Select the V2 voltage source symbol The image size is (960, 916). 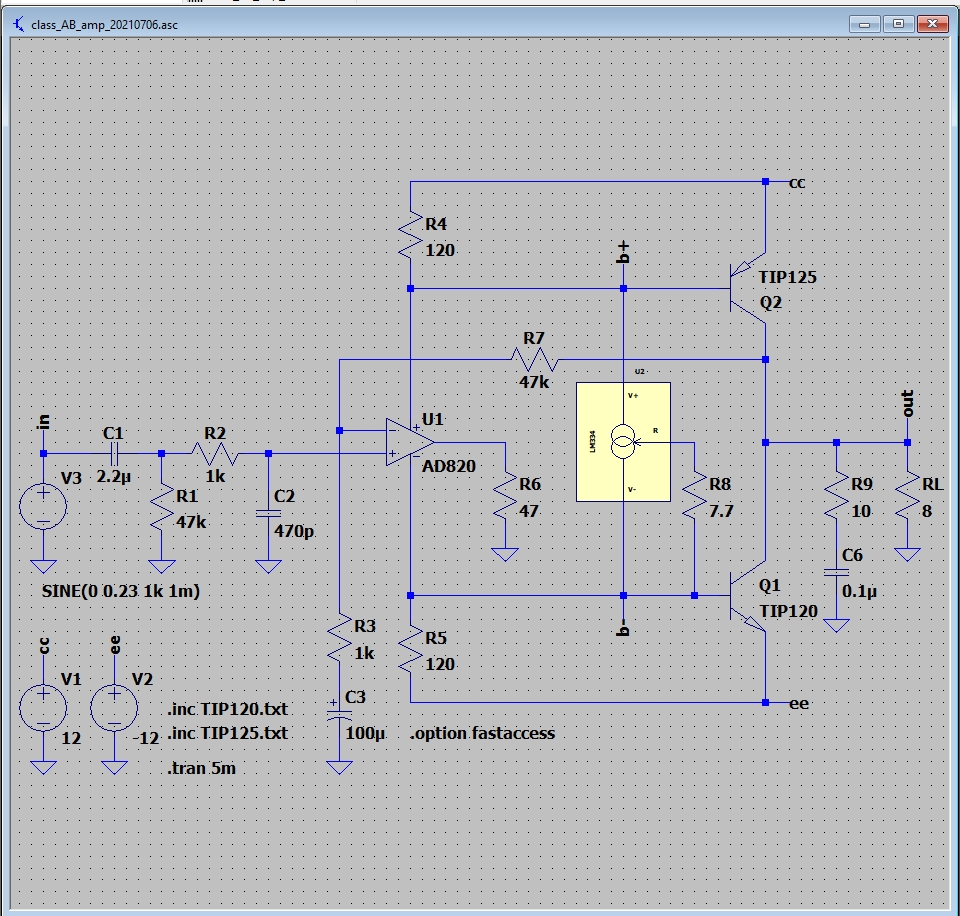point(114,708)
